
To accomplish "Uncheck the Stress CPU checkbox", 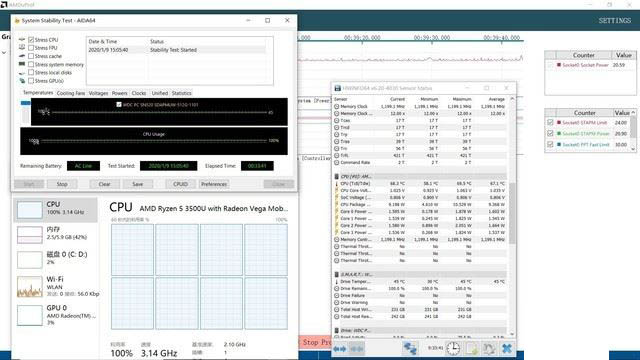I will (31, 40).
